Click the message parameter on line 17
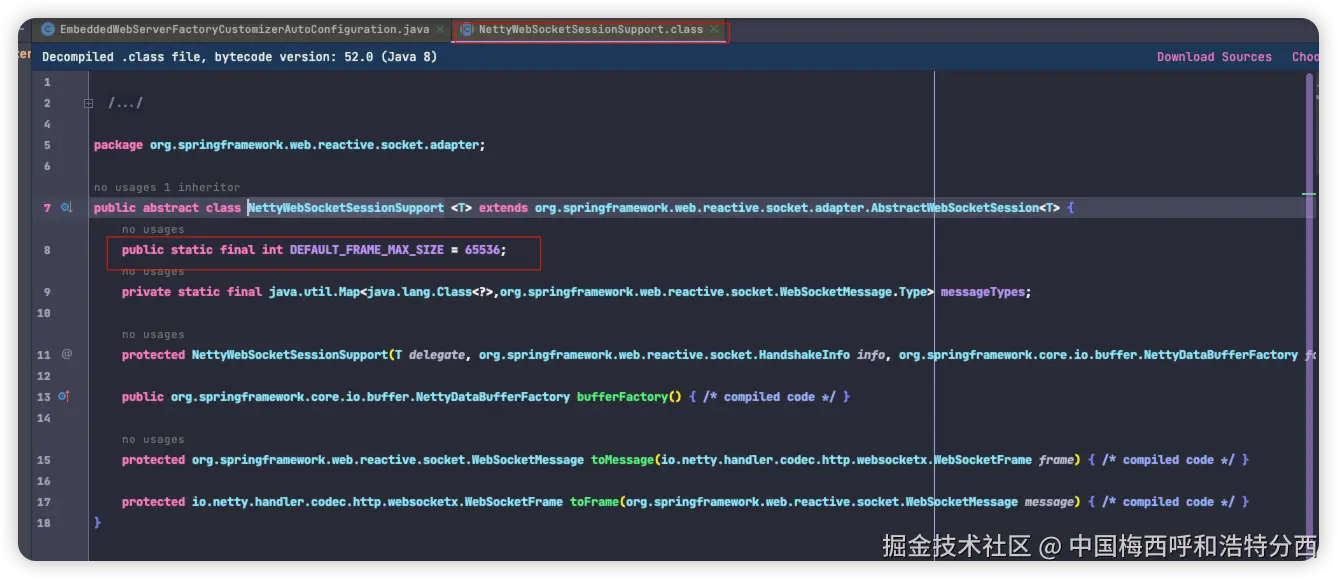 pyautogui.click(x=1049, y=502)
